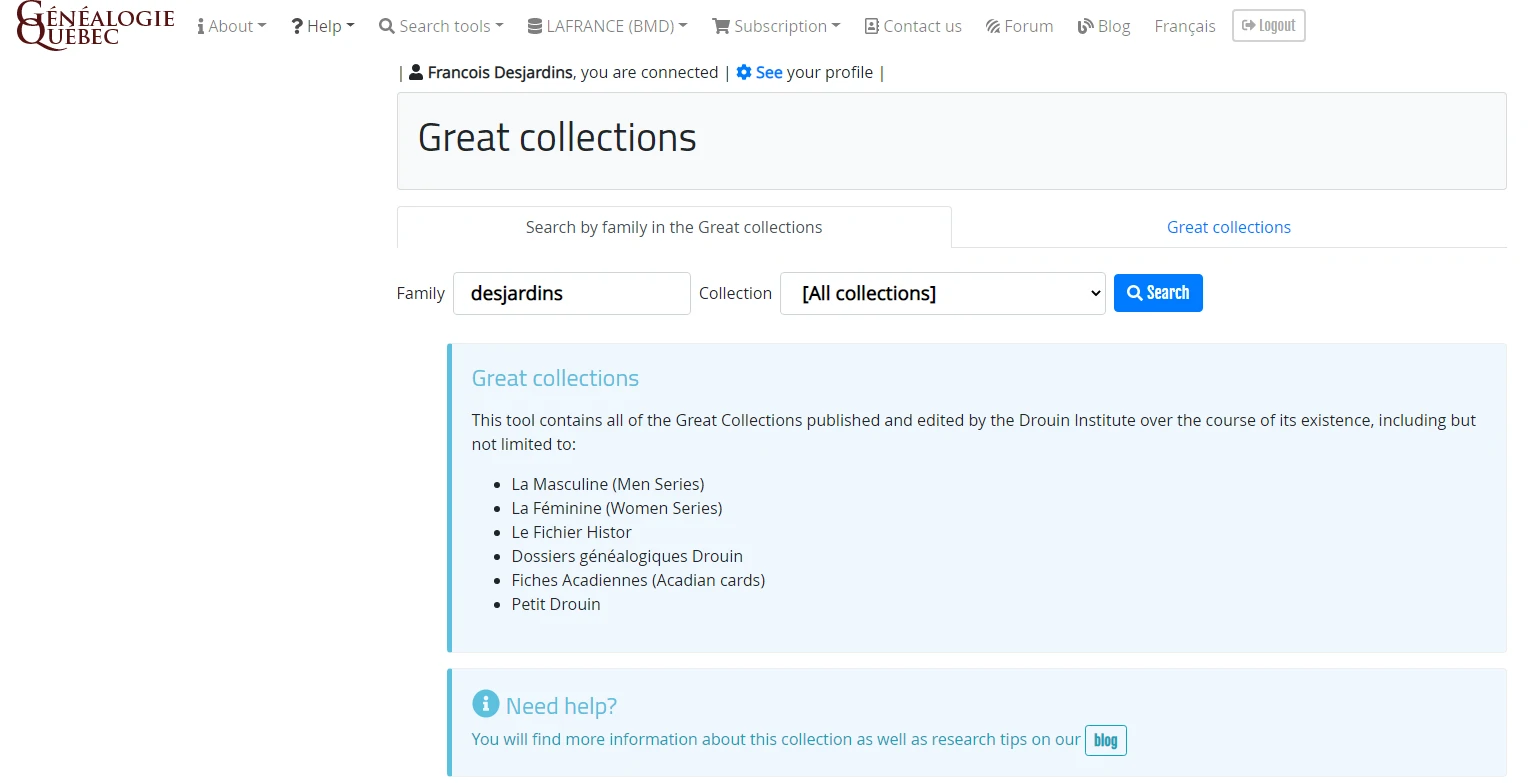Screen dimensions: 1540x783
Task: Open the Blog in navigation bar
Action: 1104,26
